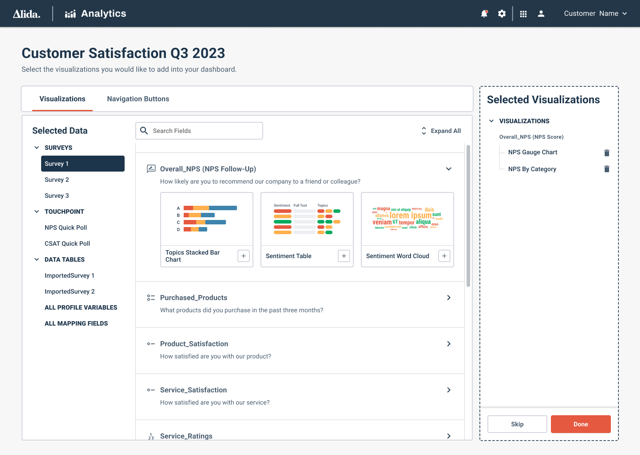Open the settings gear icon
Viewport: 640px width, 455px height.
click(x=502, y=14)
